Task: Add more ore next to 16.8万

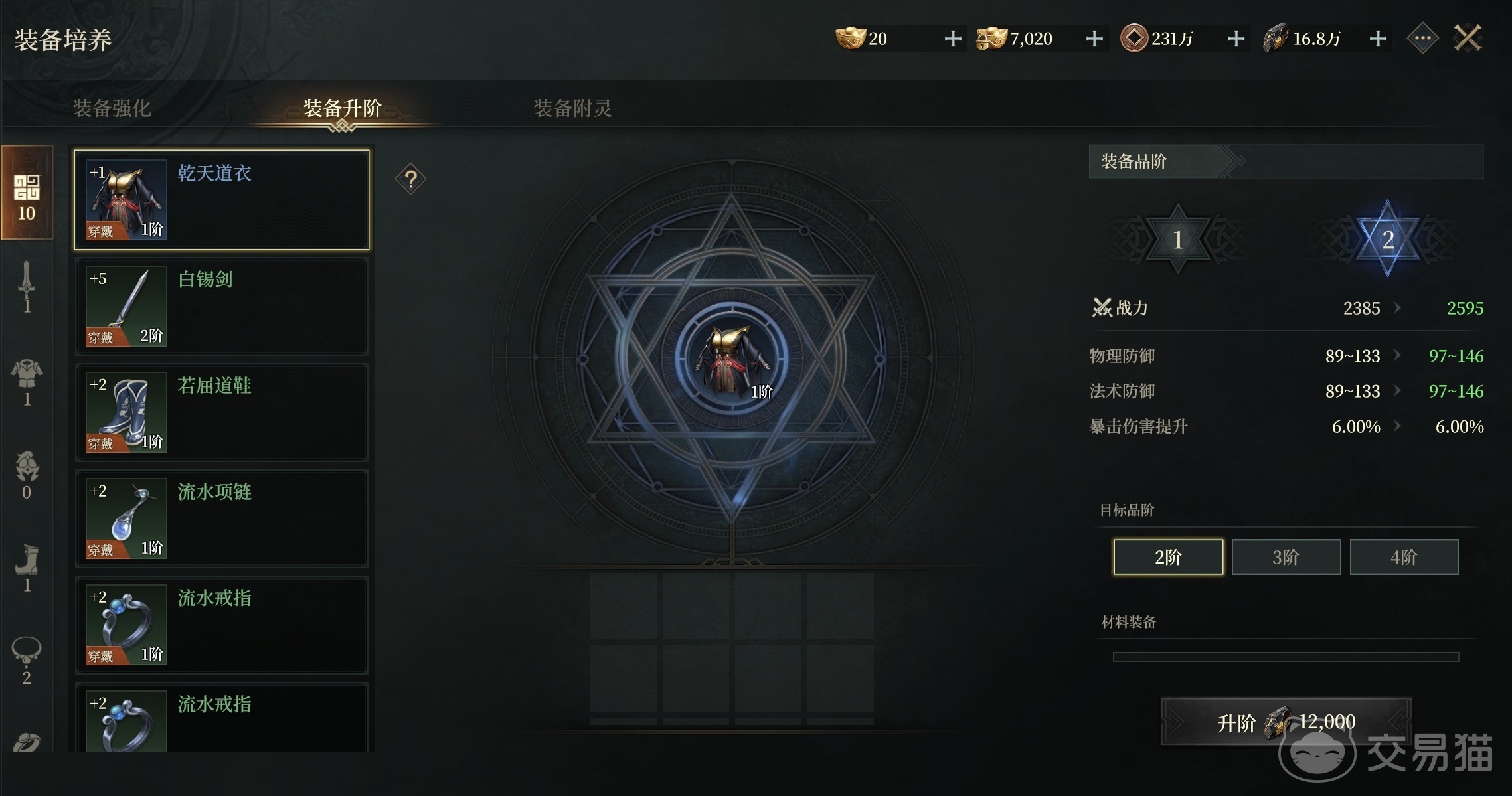Action: click(1378, 39)
